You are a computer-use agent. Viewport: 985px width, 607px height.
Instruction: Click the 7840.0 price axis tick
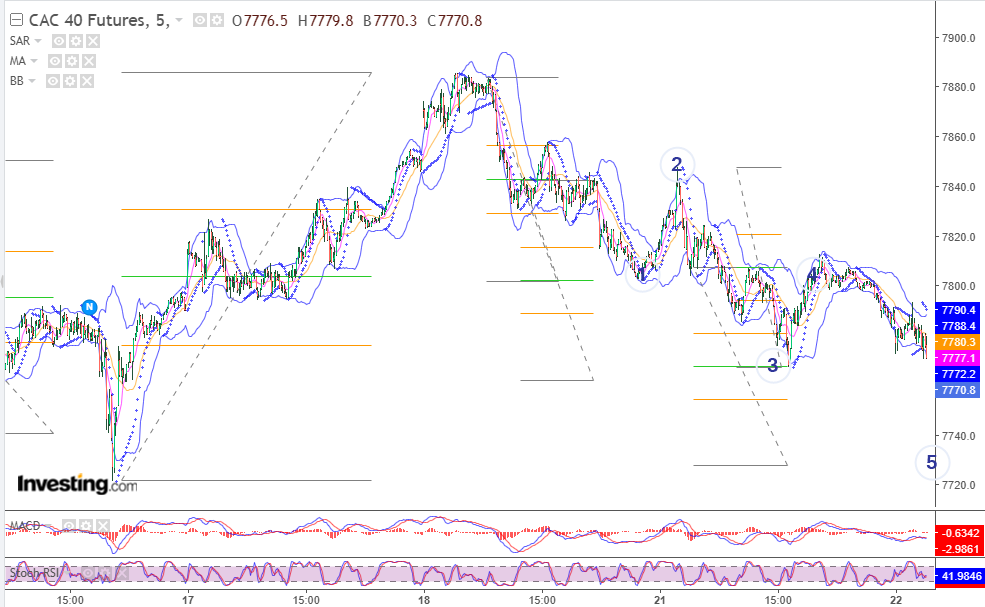coord(958,187)
